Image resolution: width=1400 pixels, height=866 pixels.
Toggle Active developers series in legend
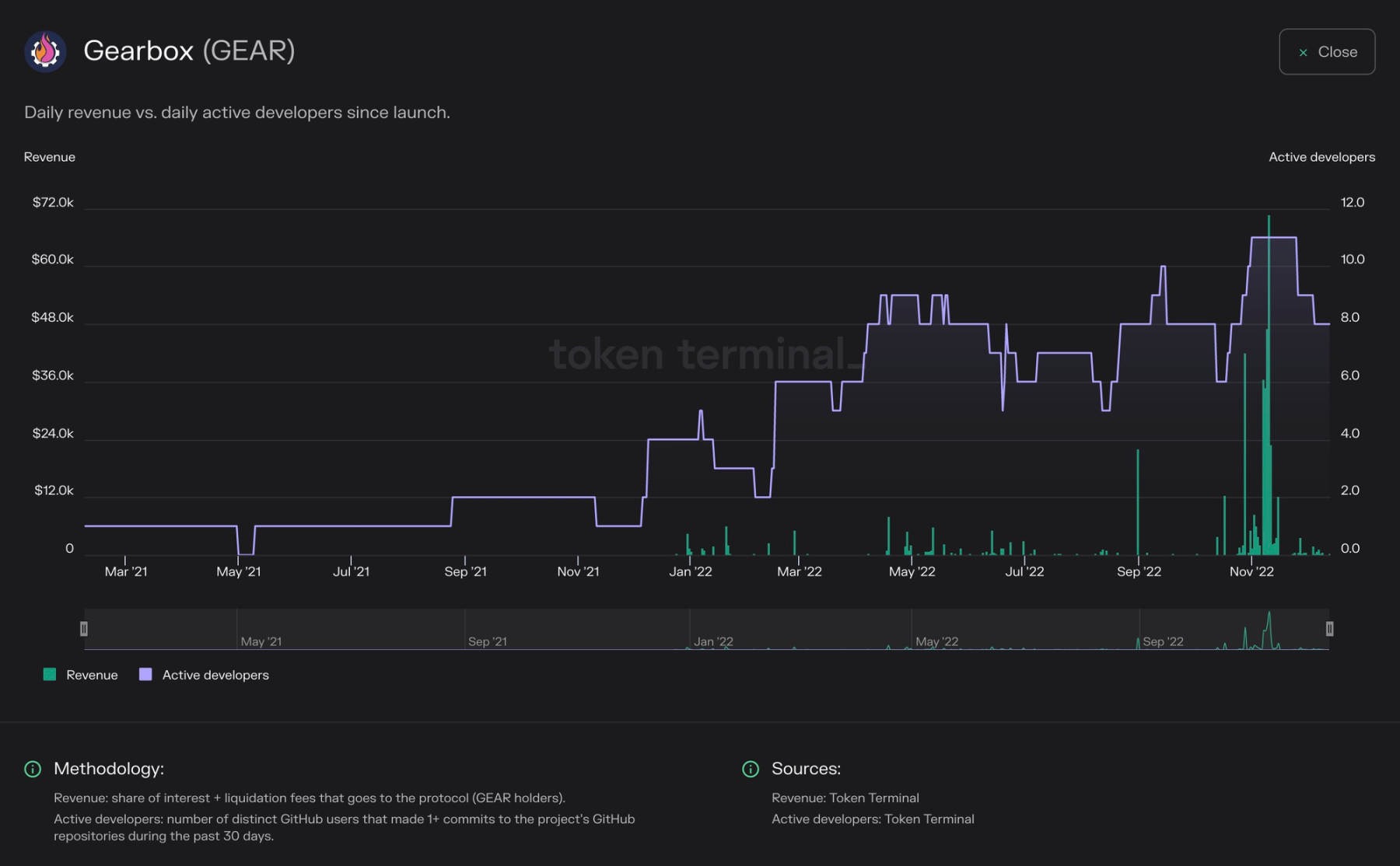pyautogui.click(x=215, y=675)
